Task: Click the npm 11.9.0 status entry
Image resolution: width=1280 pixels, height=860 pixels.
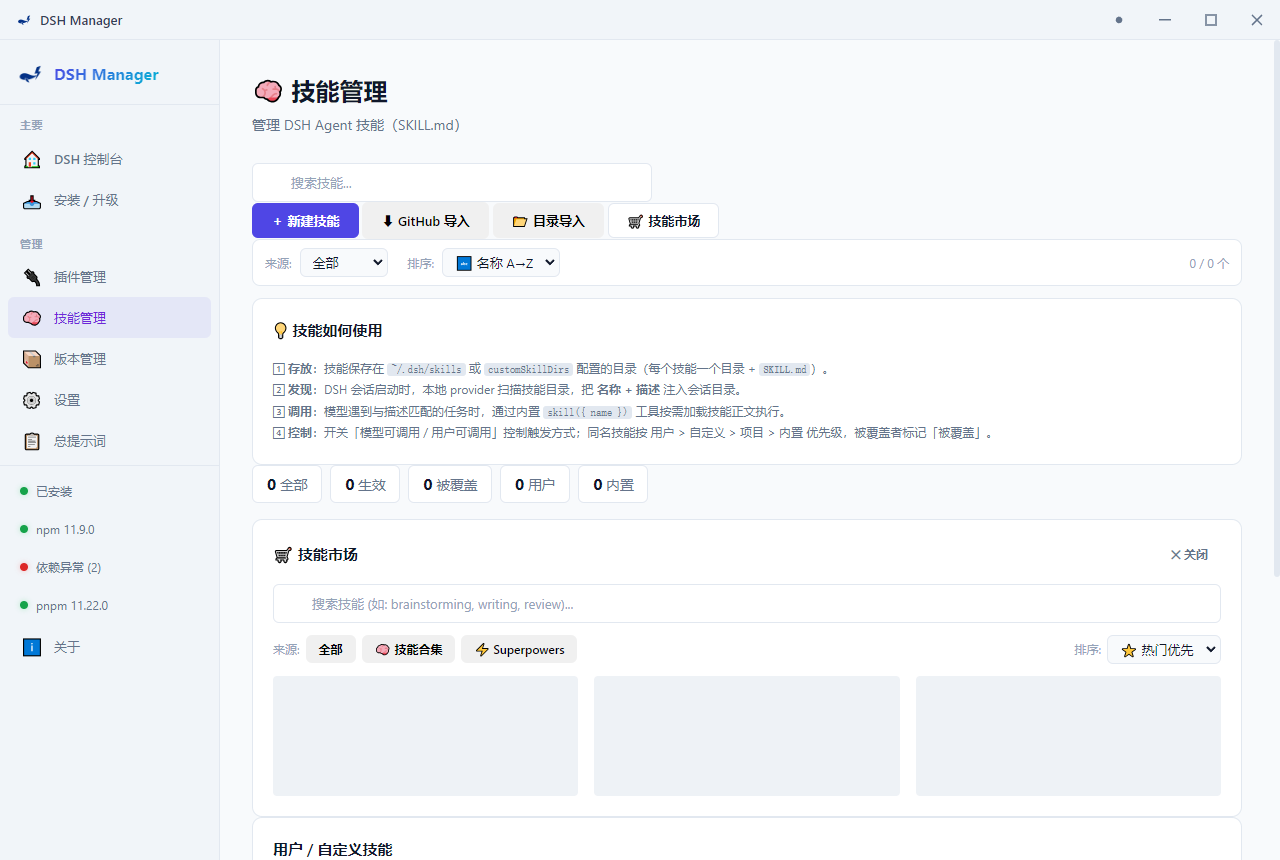Action: (57, 530)
